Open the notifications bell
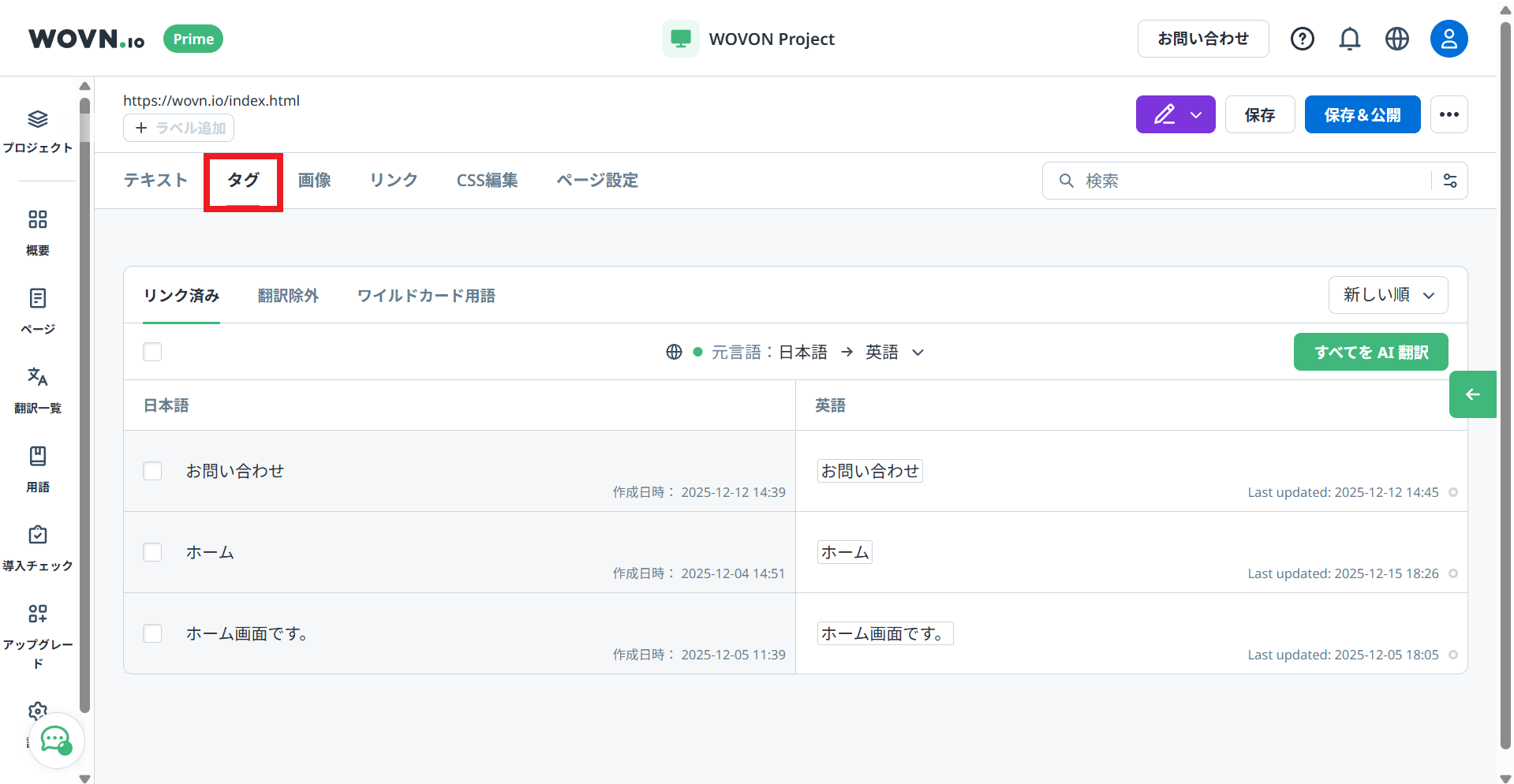Viewport: 1514px width, 784px height. pyautogui.click(x=1350, y=39)
